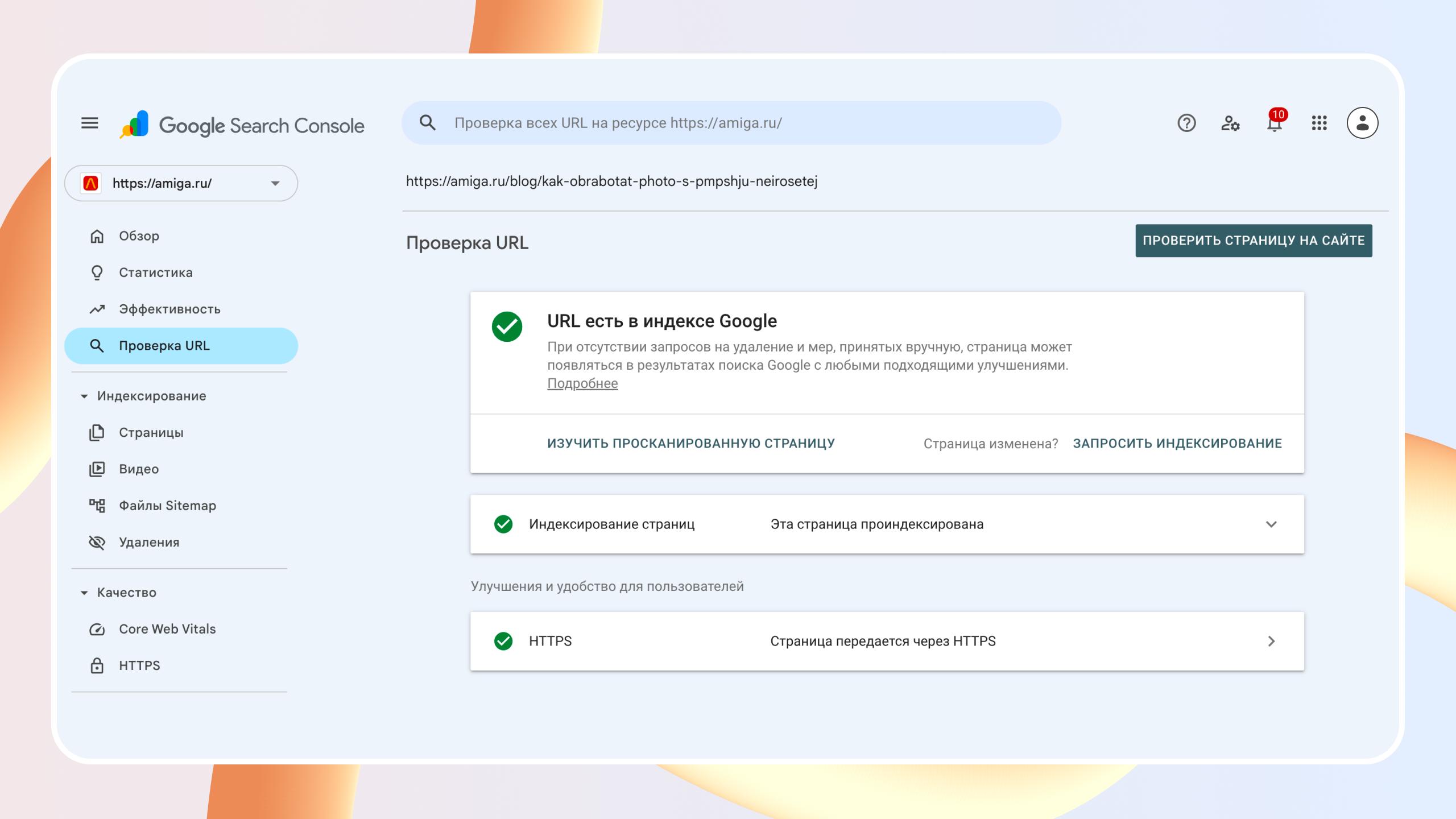
Task: Click the Подробнее link
Action: 582,383
